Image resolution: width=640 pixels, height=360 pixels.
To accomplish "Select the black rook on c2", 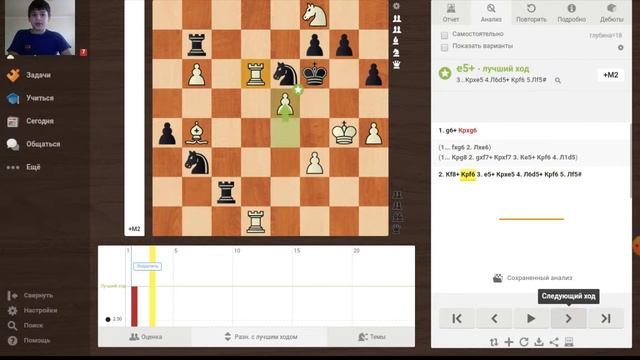I will 226,192.
